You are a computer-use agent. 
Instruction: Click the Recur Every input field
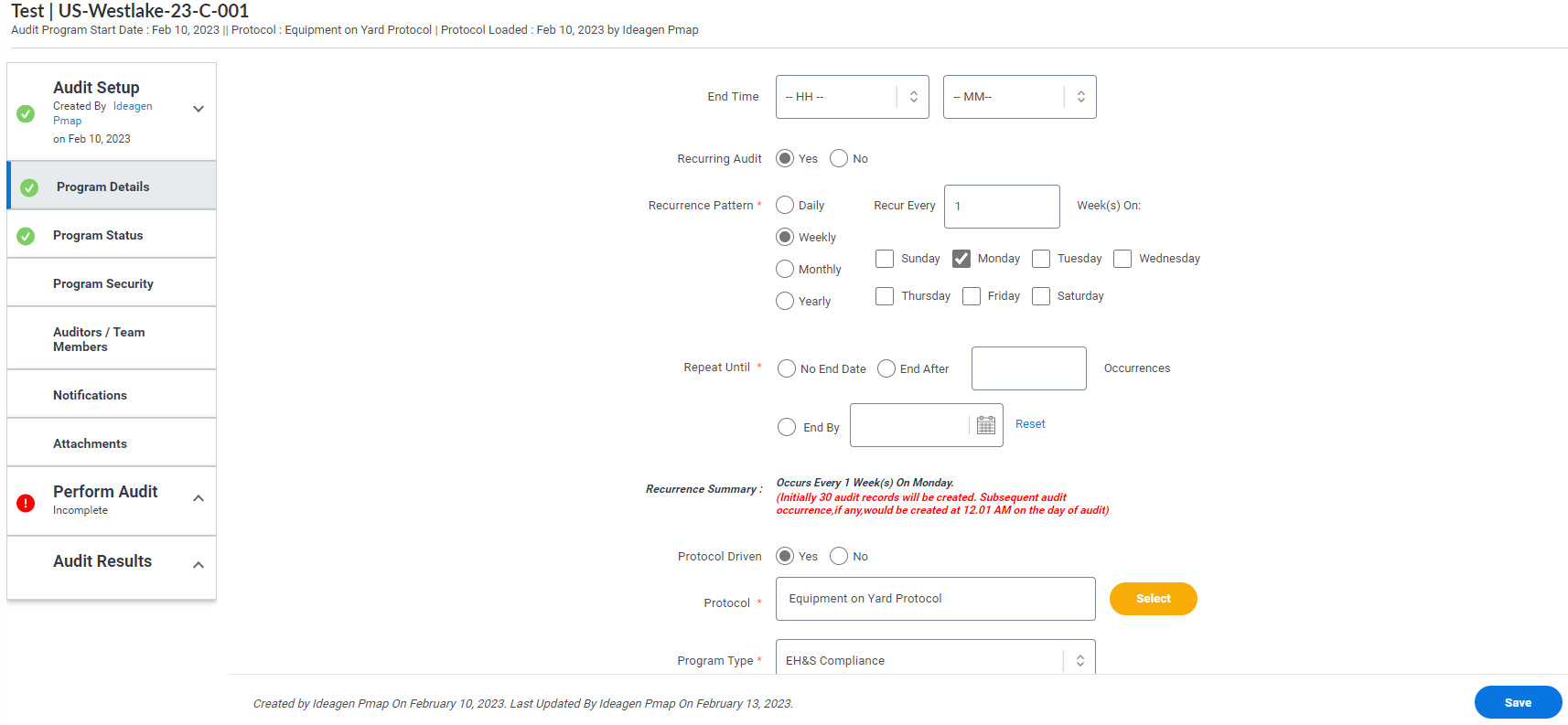pyautogui.click(x=1002, y=207)
